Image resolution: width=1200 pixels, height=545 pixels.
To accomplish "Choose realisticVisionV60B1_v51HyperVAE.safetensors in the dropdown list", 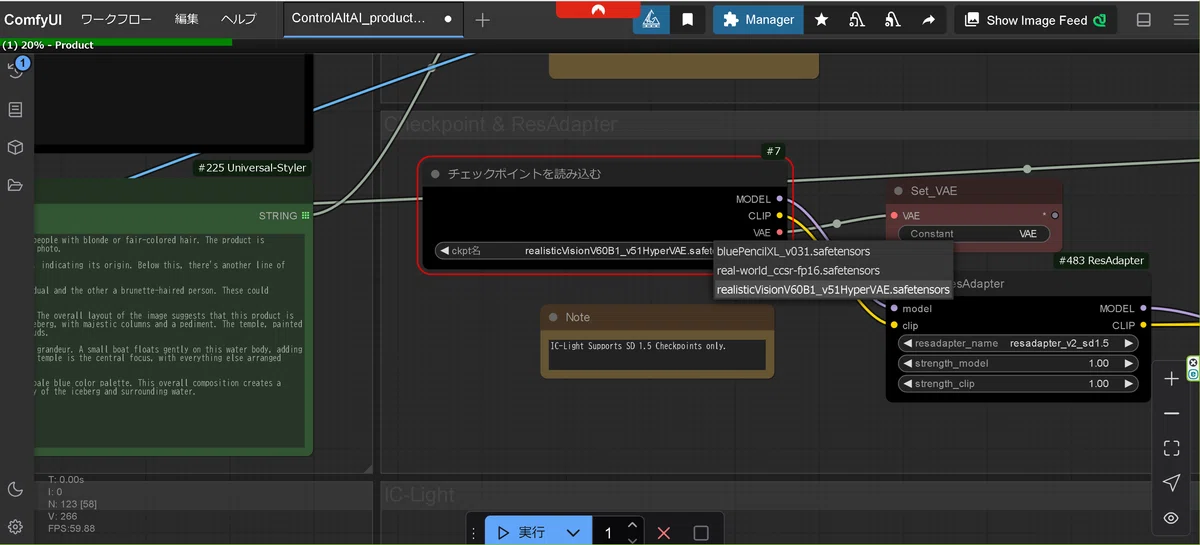I will click(x=833, y=290).
